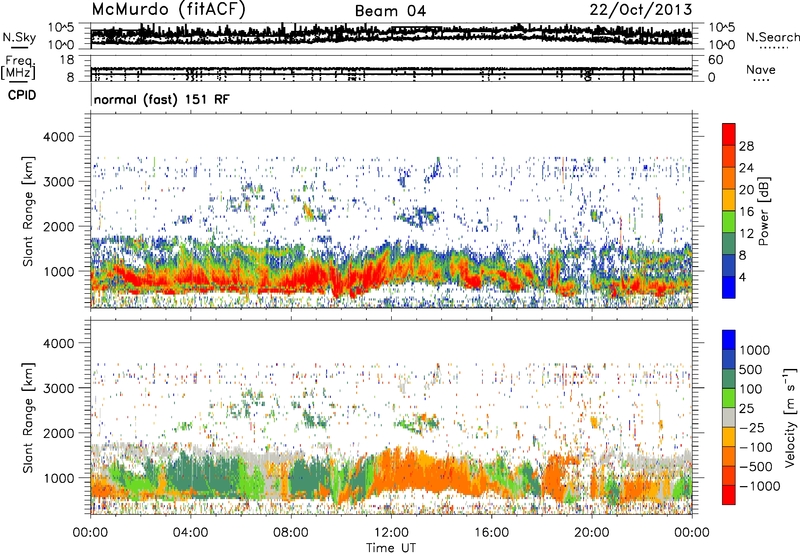The width and height of the screenshot is (800, 554).
Task: Click the 'Velocity [m s-1]' colorbar title
Action: (790, 417)
